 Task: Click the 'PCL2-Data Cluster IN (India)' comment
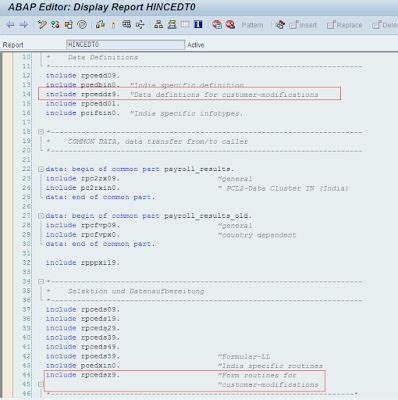coord(283,188)
